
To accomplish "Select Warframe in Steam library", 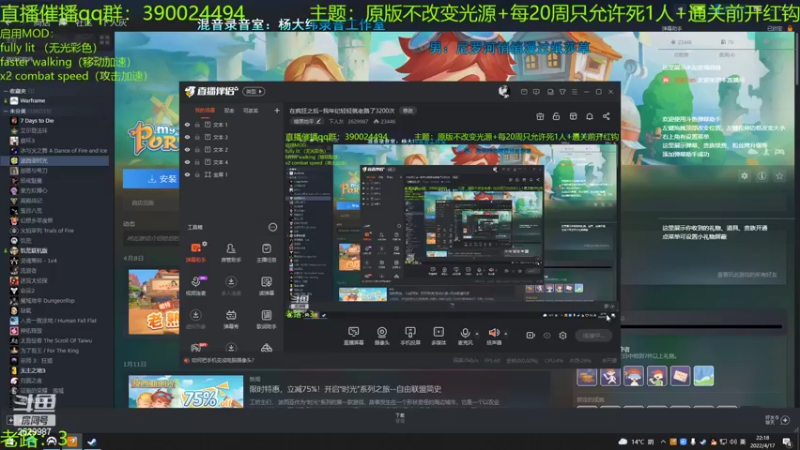I will coord(33,101).
